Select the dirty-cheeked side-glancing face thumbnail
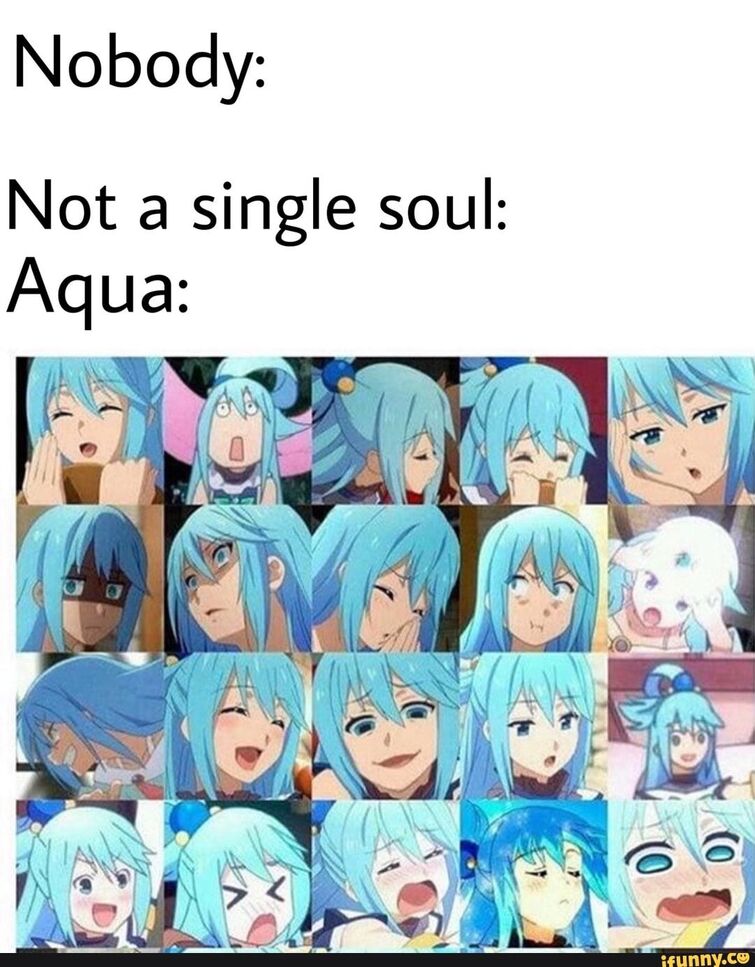Image resolution: width=755 pixels, height=967 pixels. click(534, 578)
